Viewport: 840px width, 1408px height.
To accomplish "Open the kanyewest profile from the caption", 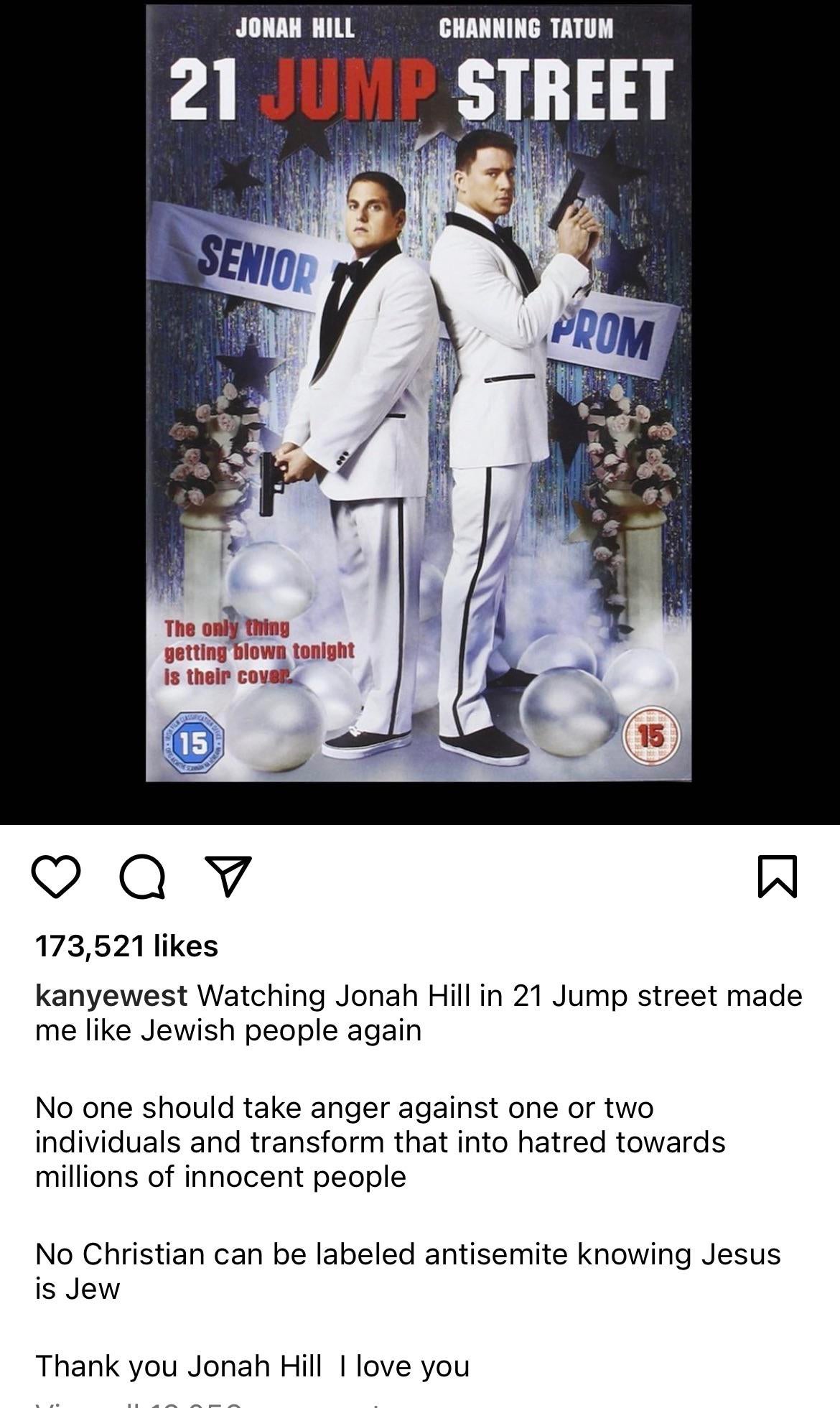I will click(111, 996).
